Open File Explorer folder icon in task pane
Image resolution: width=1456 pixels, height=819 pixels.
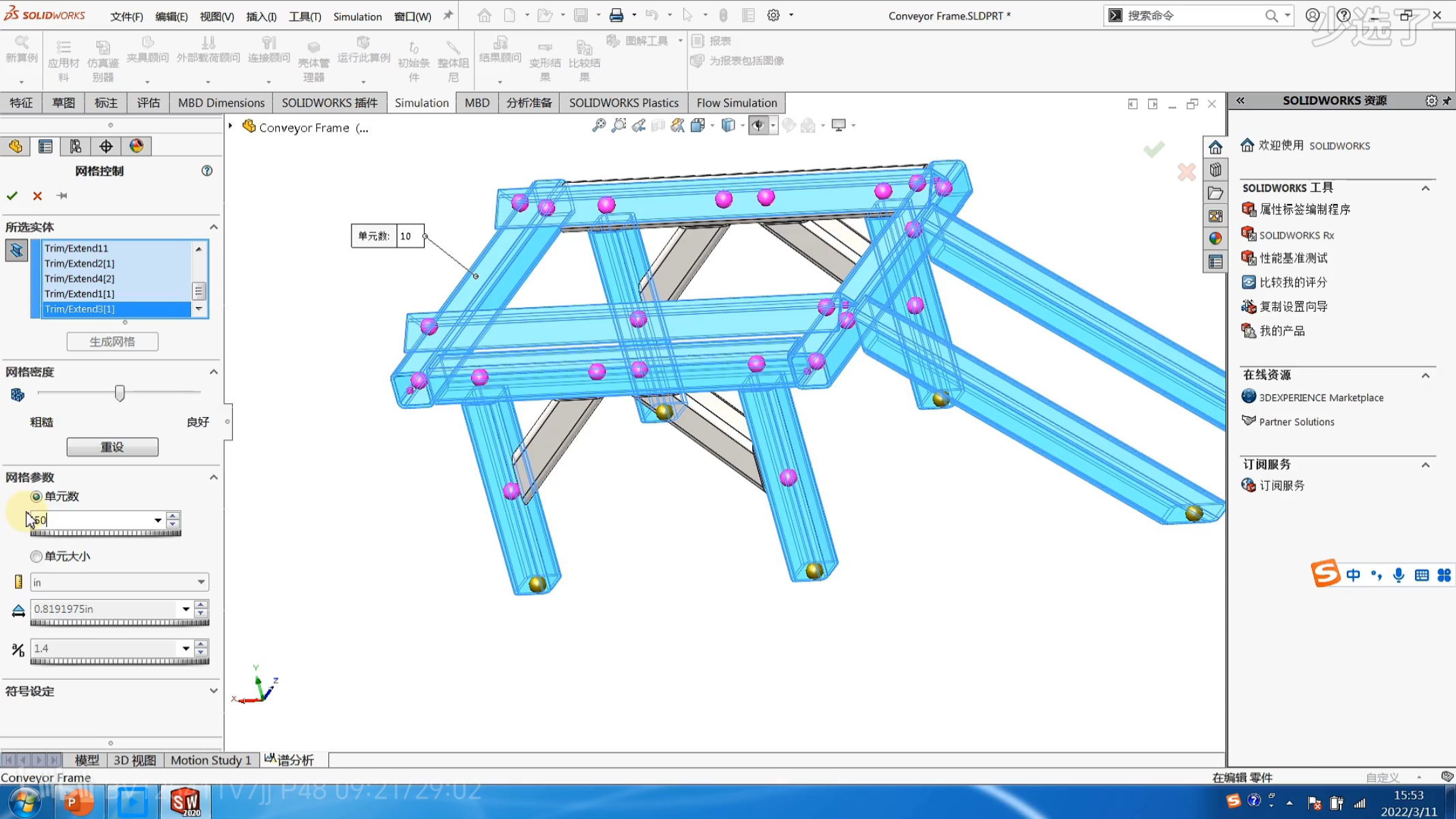pos(1215,193)
